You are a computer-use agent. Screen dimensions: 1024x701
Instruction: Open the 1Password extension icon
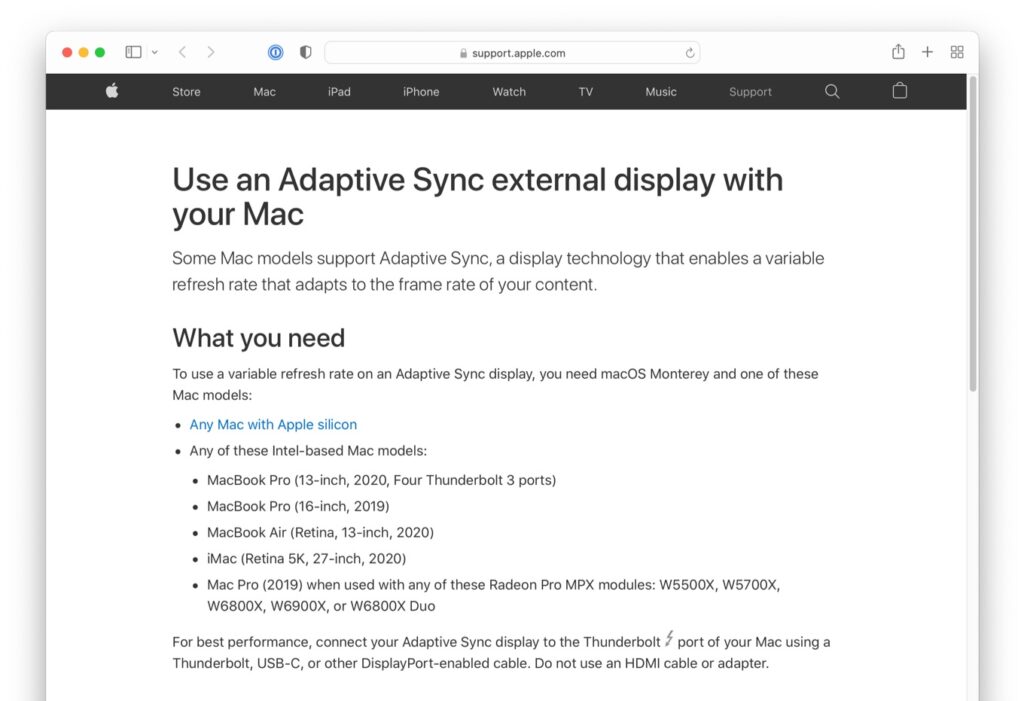276,52
